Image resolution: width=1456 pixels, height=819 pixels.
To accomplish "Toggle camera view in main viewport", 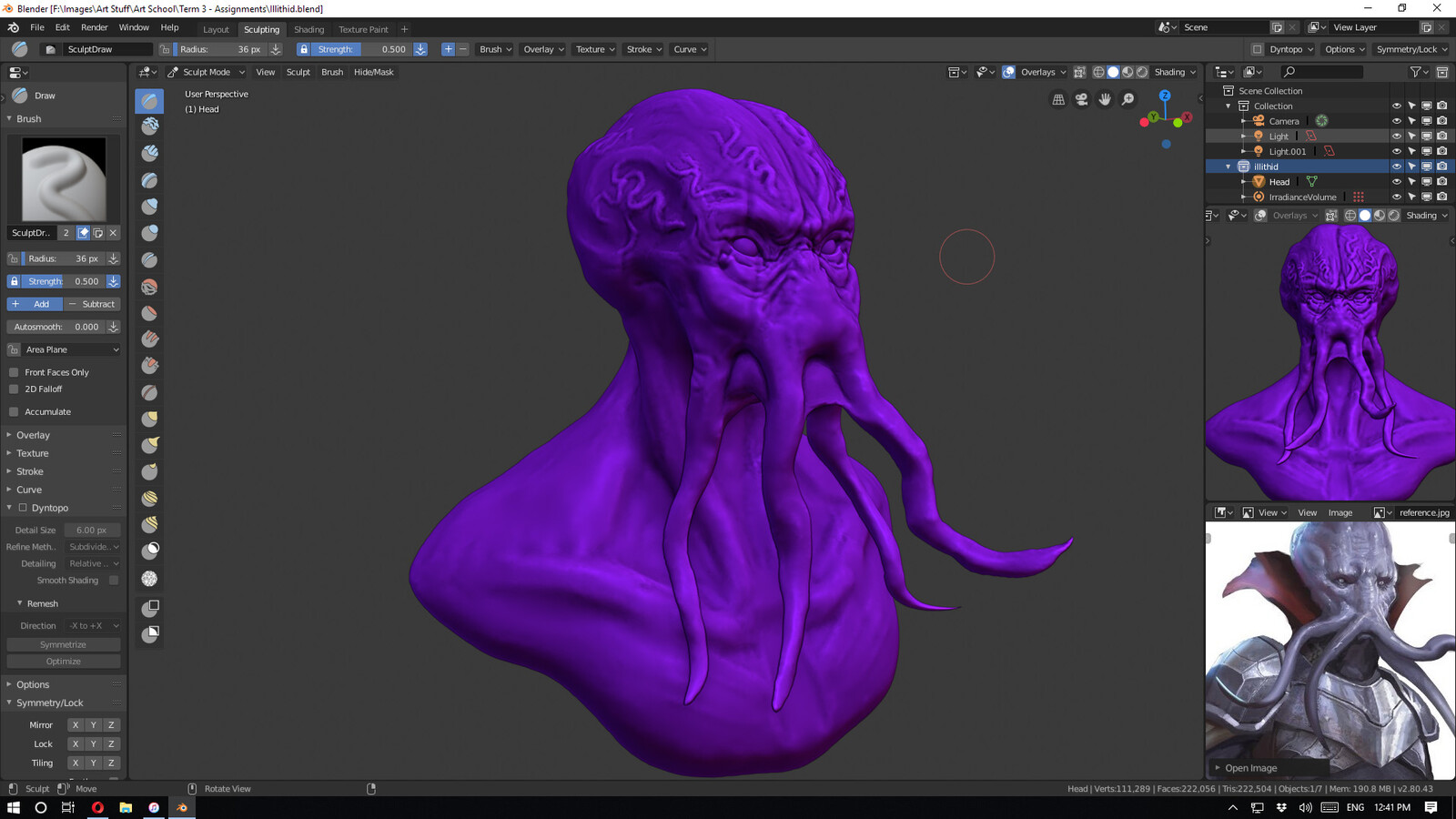I will 1081,99.
